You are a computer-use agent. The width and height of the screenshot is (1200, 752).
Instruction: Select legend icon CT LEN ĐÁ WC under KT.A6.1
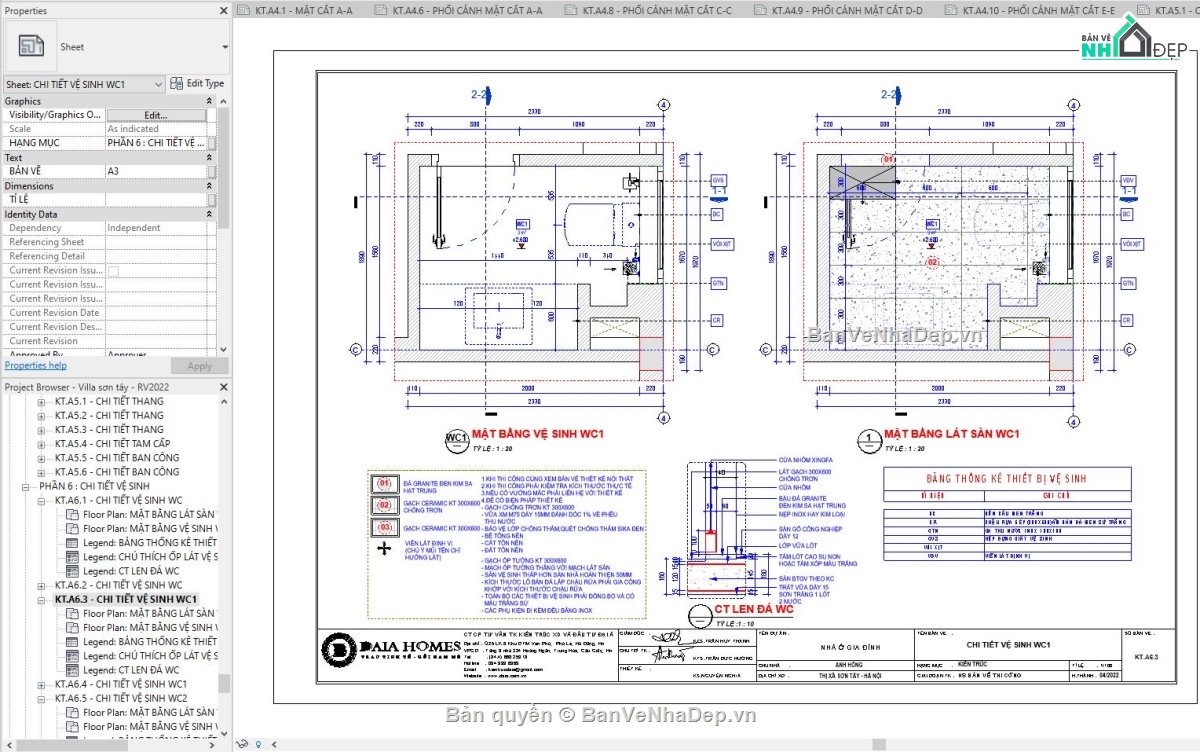pos(73,571)
